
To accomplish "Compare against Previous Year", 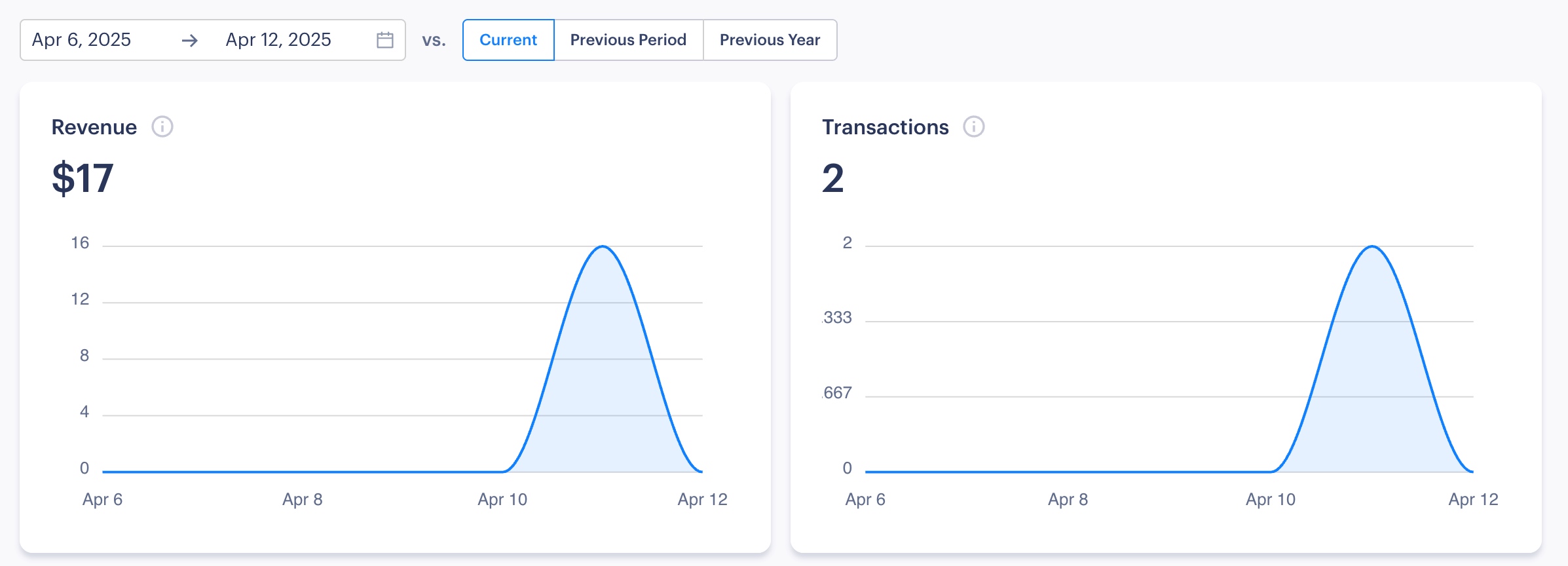I will 770,40.
